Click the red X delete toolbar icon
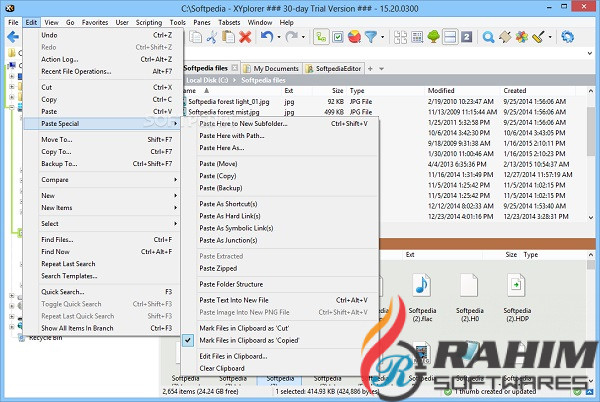Viewport: 600px width, 402px height. (x=245, y=38)
